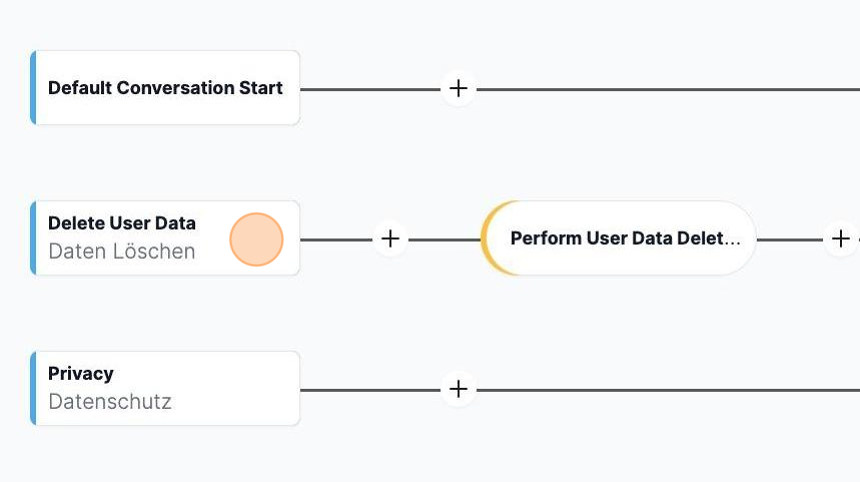Open the Delete User Data title
This screenshot has height=482, width=860.
(x=122, y=223)
